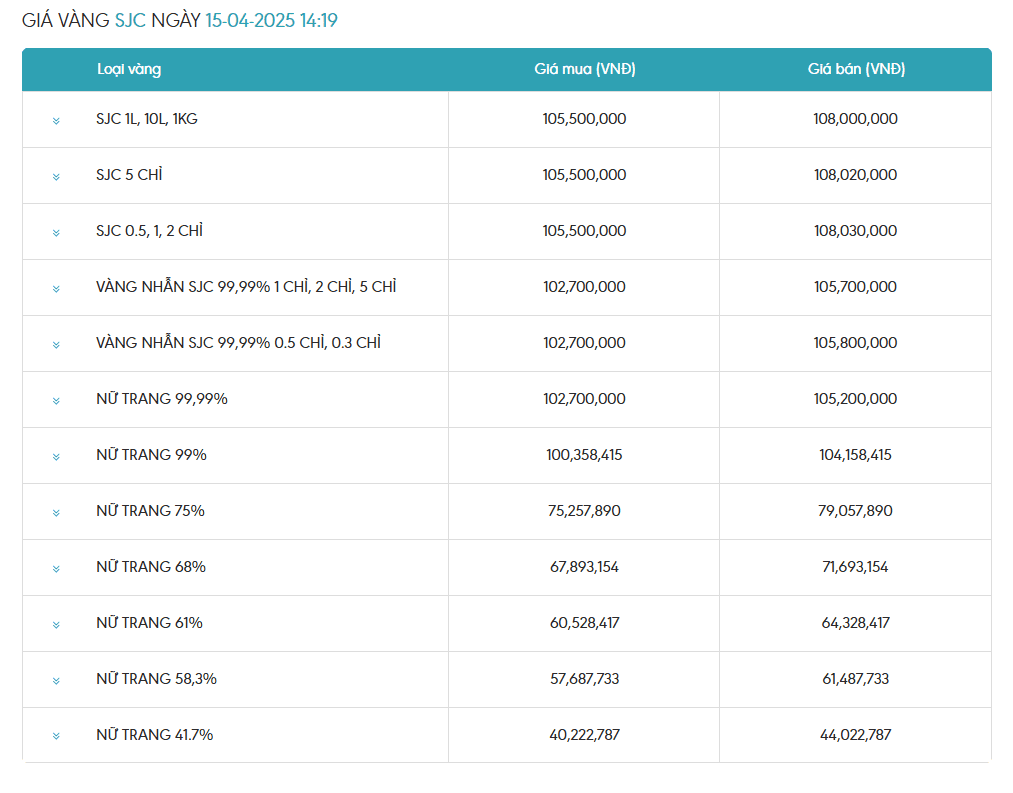Expand the SJC 1L, 10L, 1KG row

tap(56, 121)
